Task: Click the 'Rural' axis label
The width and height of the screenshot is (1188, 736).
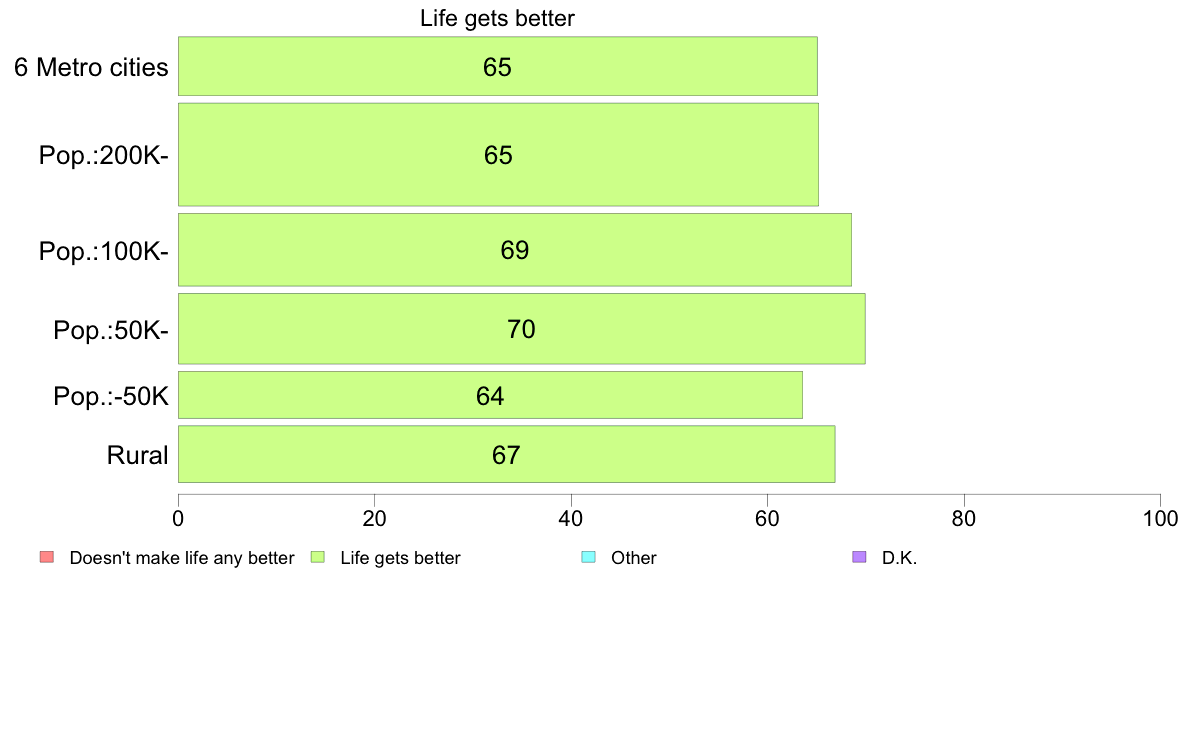Action: [137, 456]
